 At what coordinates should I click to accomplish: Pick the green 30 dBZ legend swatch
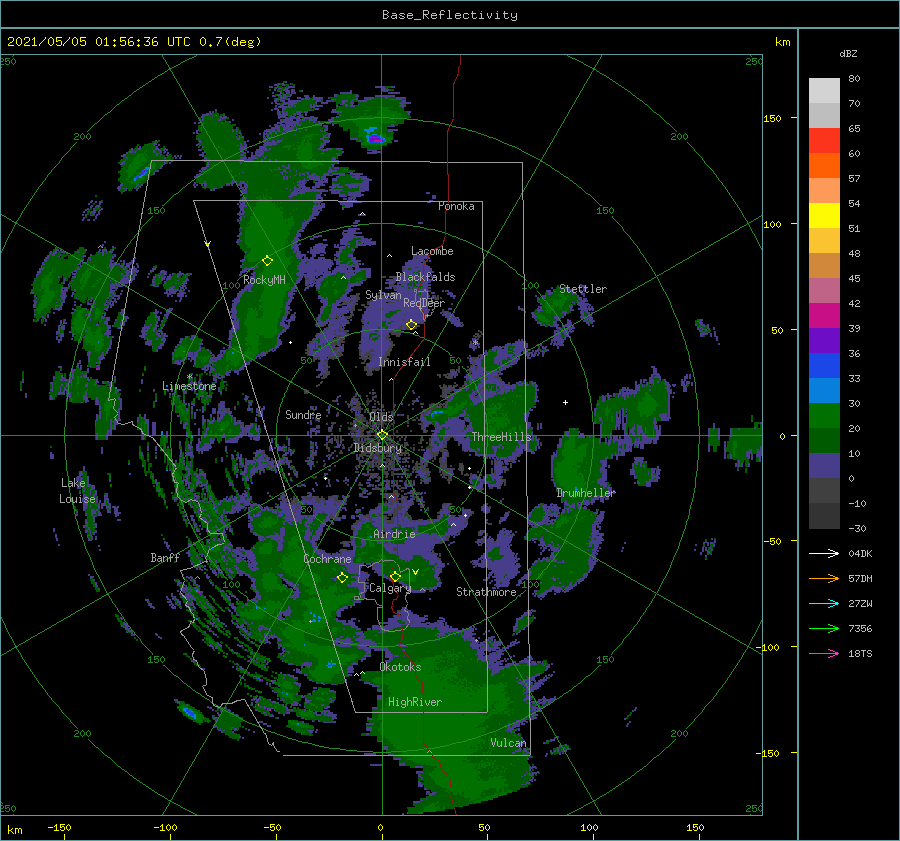point(824,415)
